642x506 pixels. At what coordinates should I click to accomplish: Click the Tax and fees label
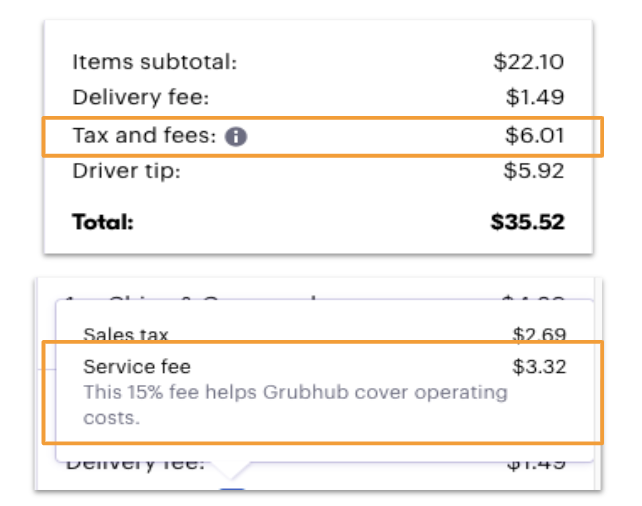point(144,135)
